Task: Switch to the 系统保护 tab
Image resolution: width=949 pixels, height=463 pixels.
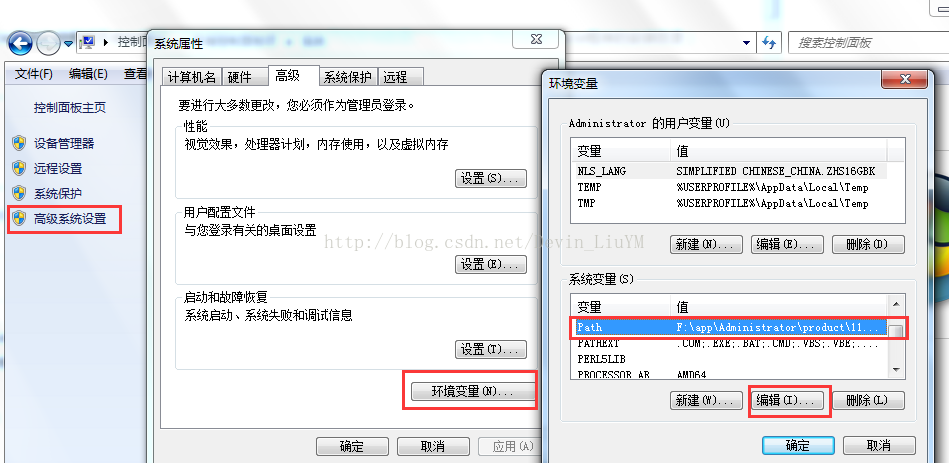Action: (347, 77)
